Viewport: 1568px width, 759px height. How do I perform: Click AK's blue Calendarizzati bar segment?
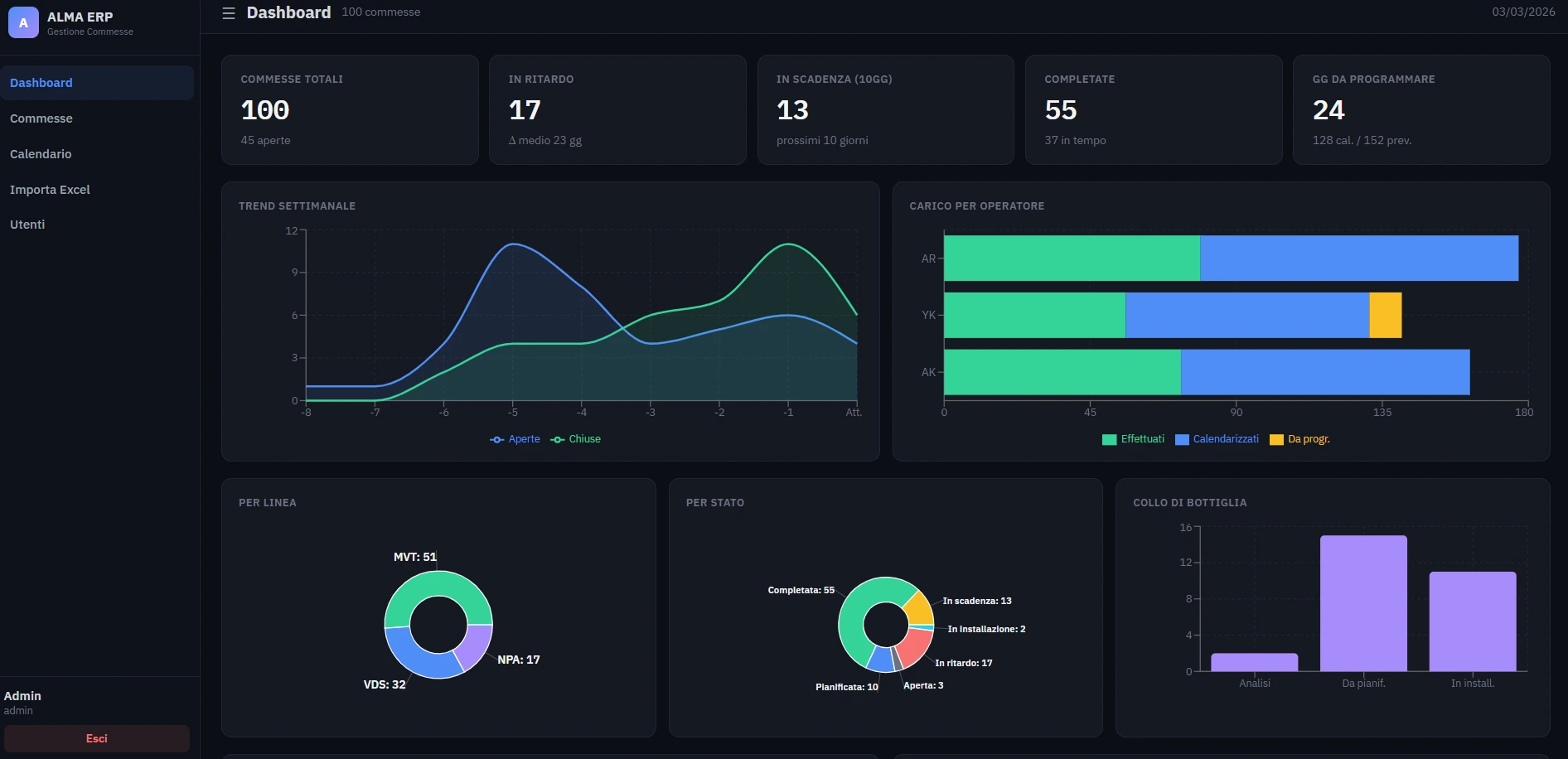pyautogui.click(x=1325, y=372)
